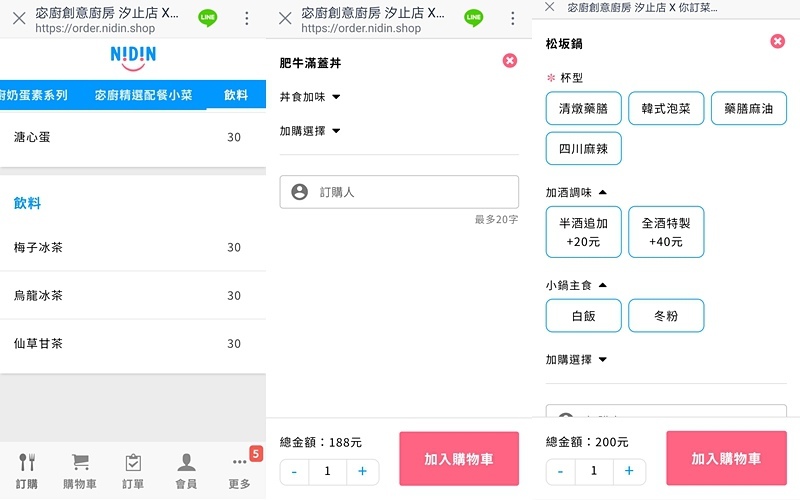Select the 清燉藥膳 soup option
This screenshot has width=800, height=500.
[584, 108]
